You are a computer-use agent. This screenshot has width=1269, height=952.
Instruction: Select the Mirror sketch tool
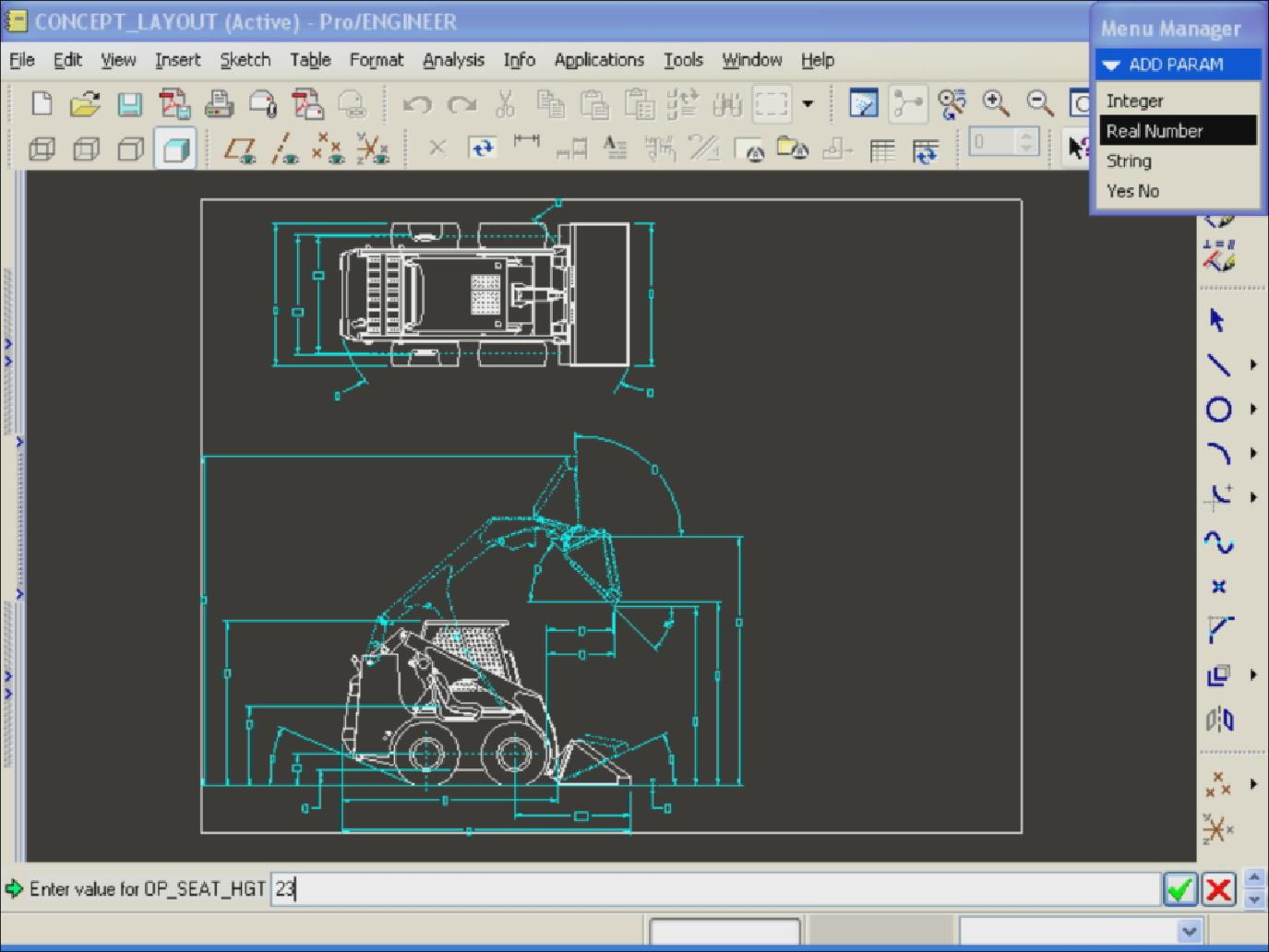coord(1219,719)
